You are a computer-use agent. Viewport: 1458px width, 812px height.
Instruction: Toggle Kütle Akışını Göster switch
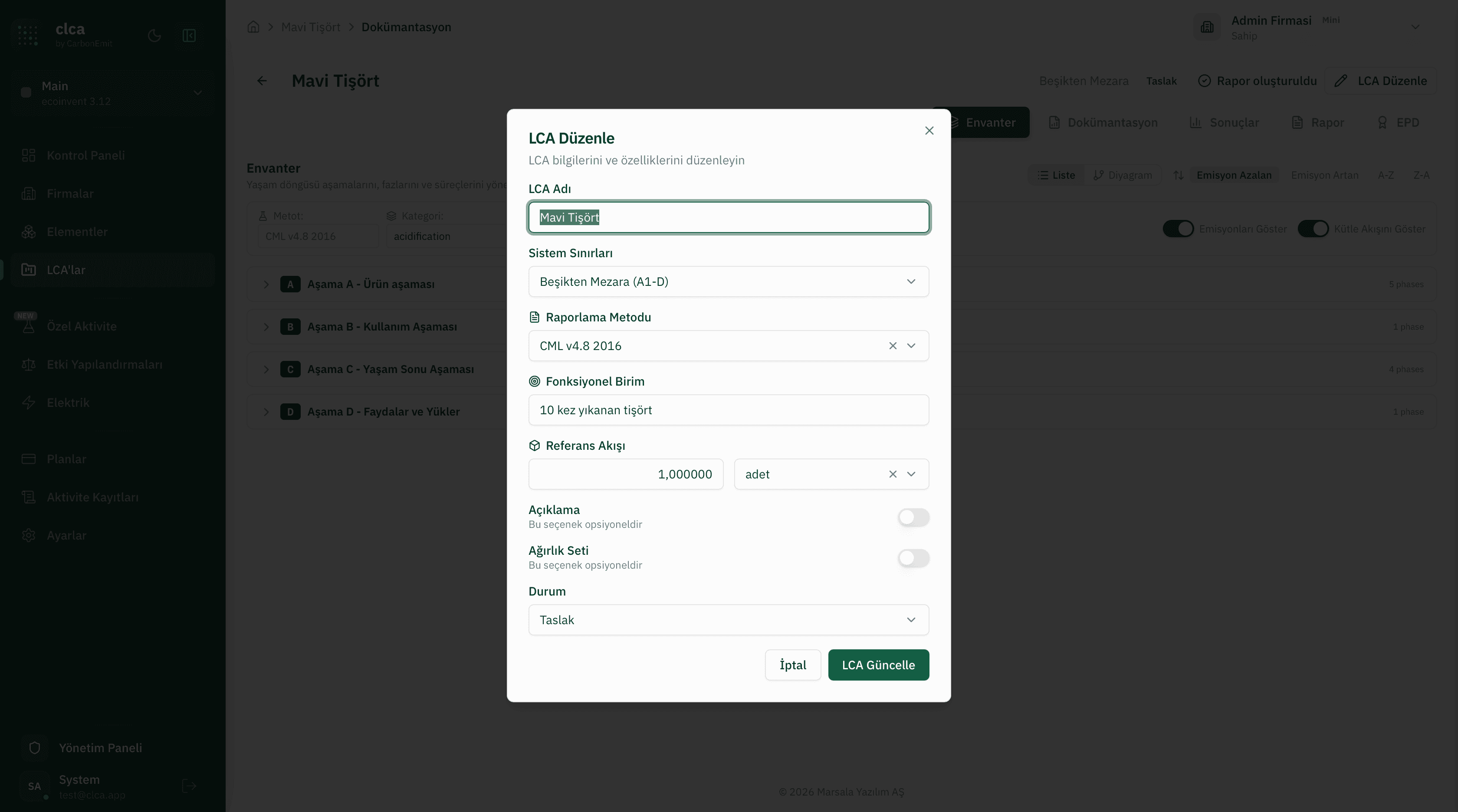point(1313,229)
